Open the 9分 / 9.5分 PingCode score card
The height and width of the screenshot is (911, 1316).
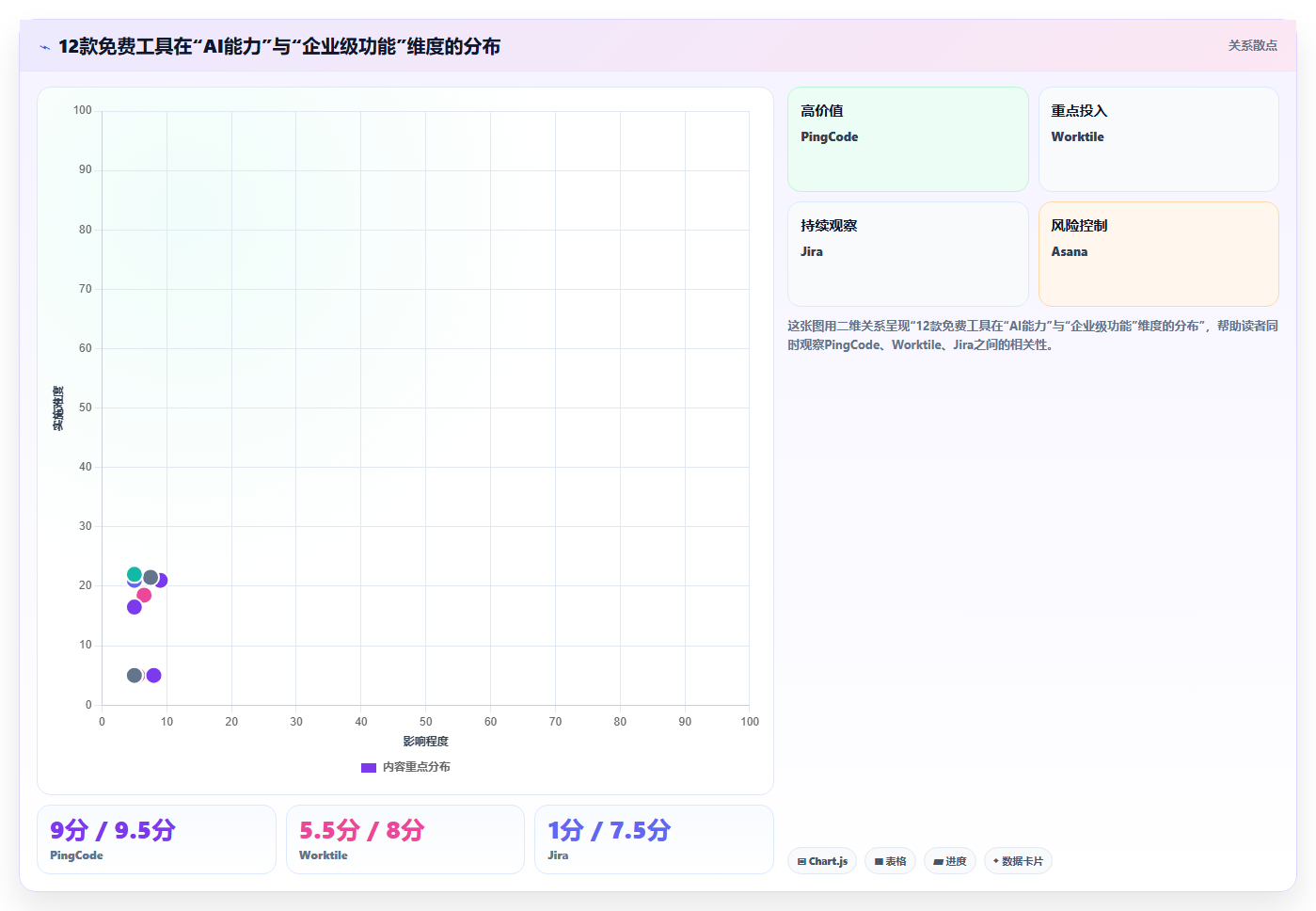156,839
